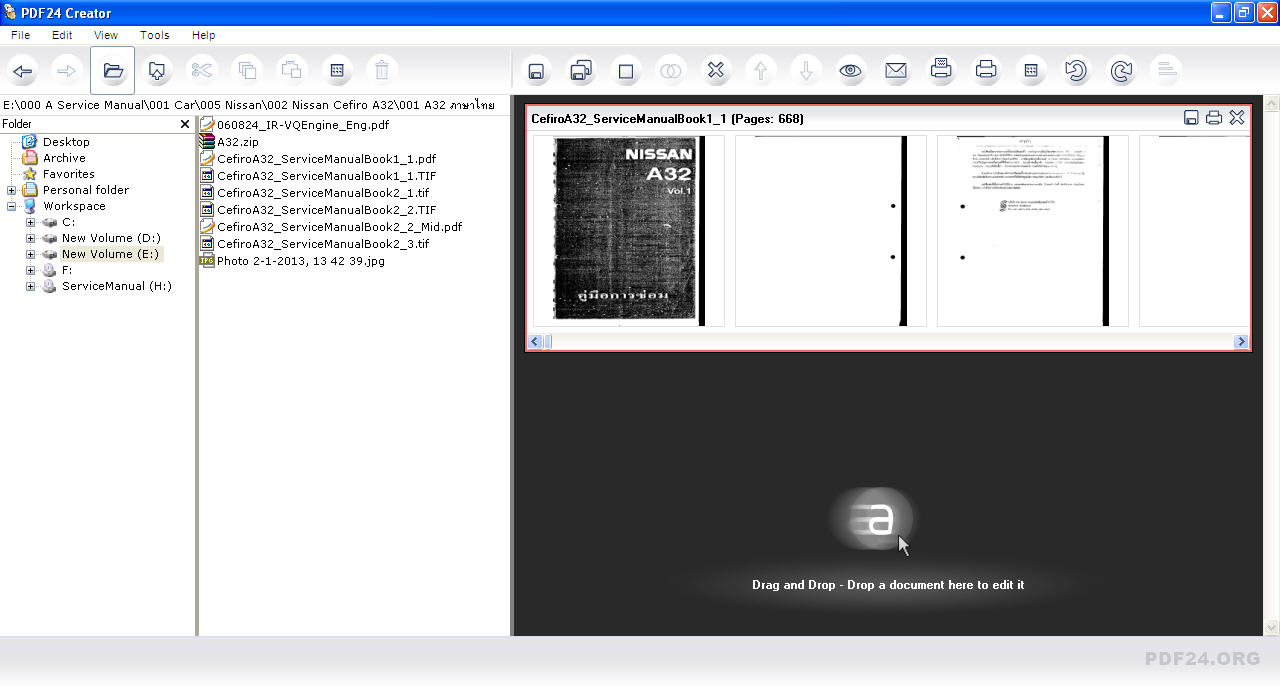Click the horizontal lines icon at the toolbar end
Image resolution: width=1280 pixels, height=686 pixels.
point(1165,71)
